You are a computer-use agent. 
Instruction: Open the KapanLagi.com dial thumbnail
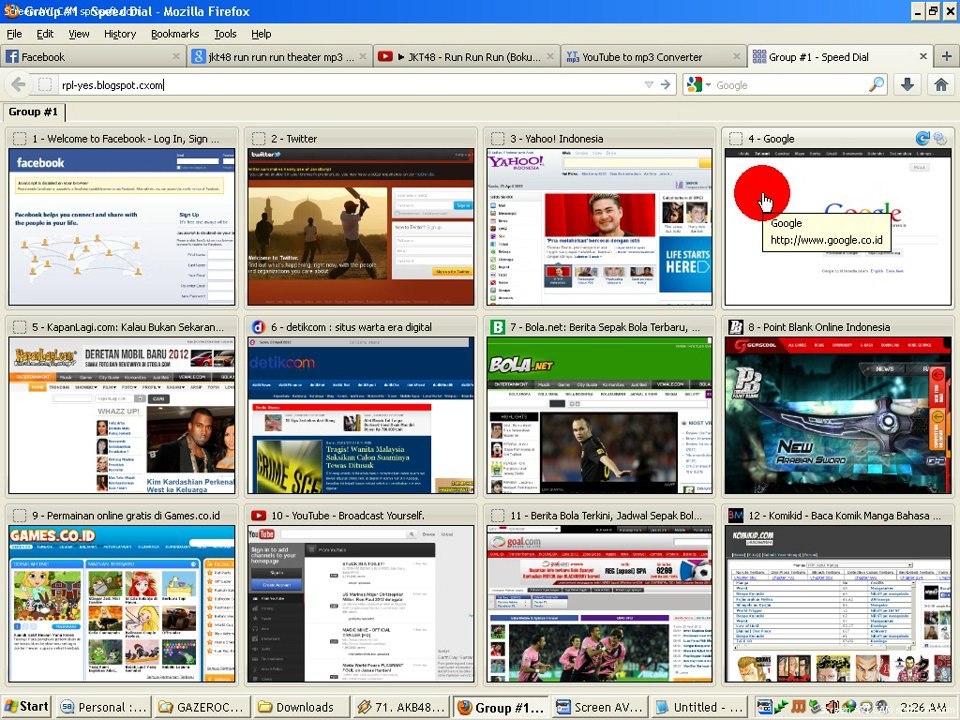[x=122, y=415]
